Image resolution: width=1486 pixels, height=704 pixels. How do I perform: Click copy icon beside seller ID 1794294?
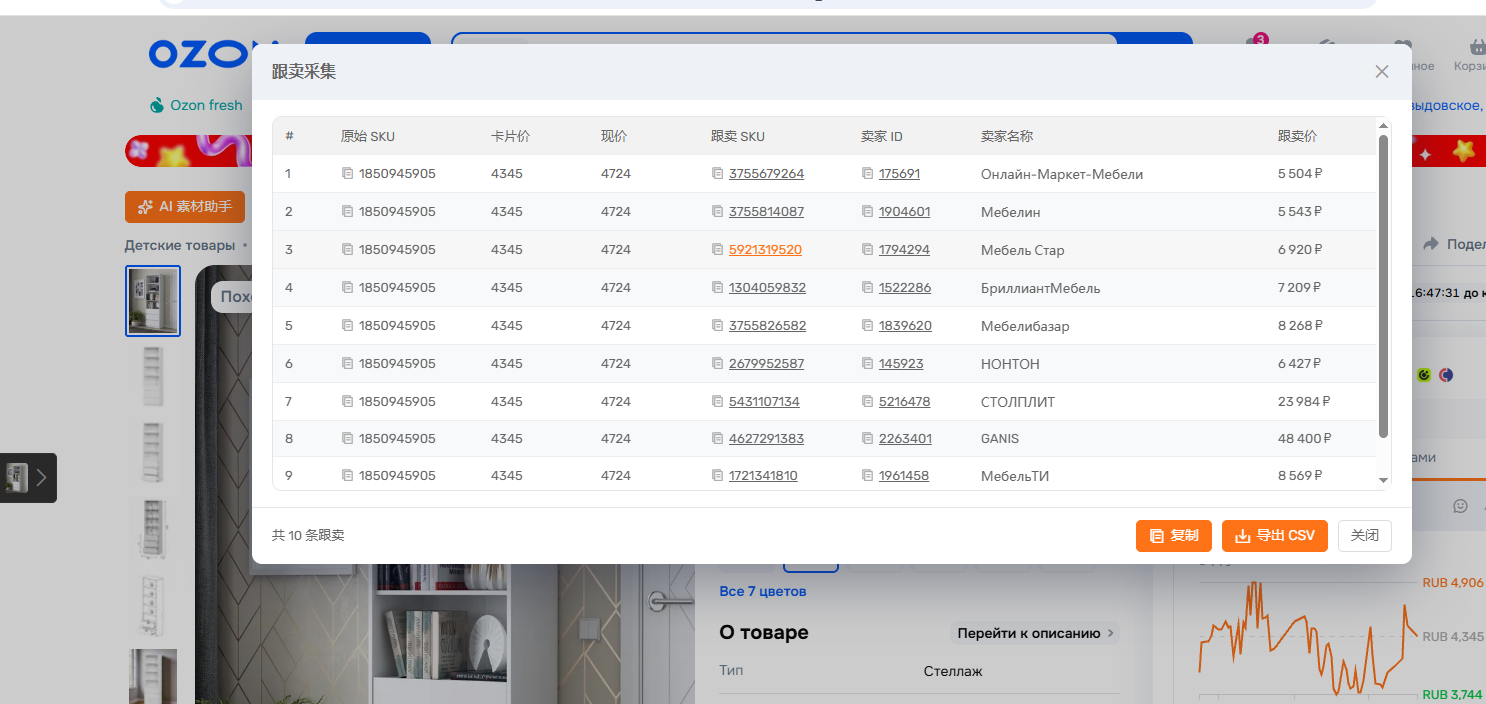(867, 250)
